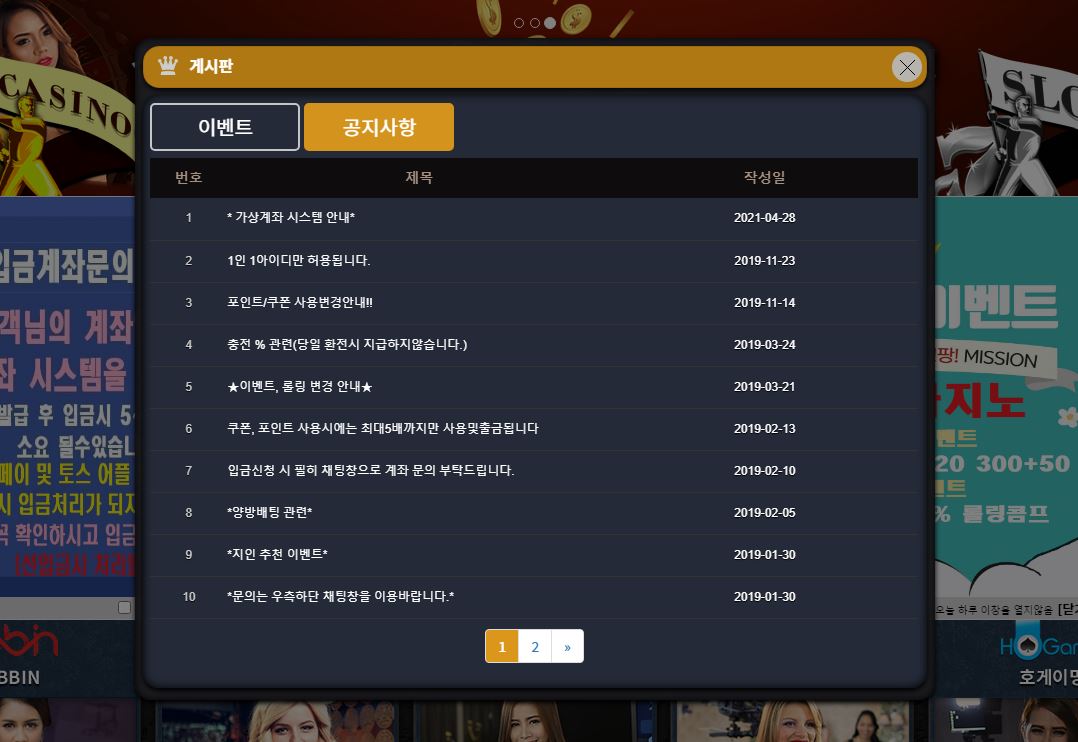The height and width of the screenshot is (742, 1078).
Task: Tick the checkbox under the left deposit banner
Action: [124, 607]
